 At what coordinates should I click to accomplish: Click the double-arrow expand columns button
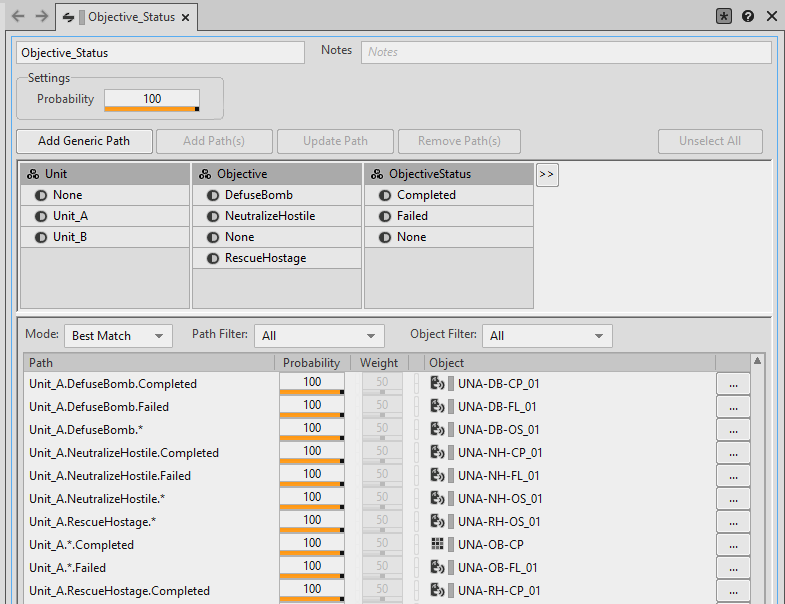point(547,174)
